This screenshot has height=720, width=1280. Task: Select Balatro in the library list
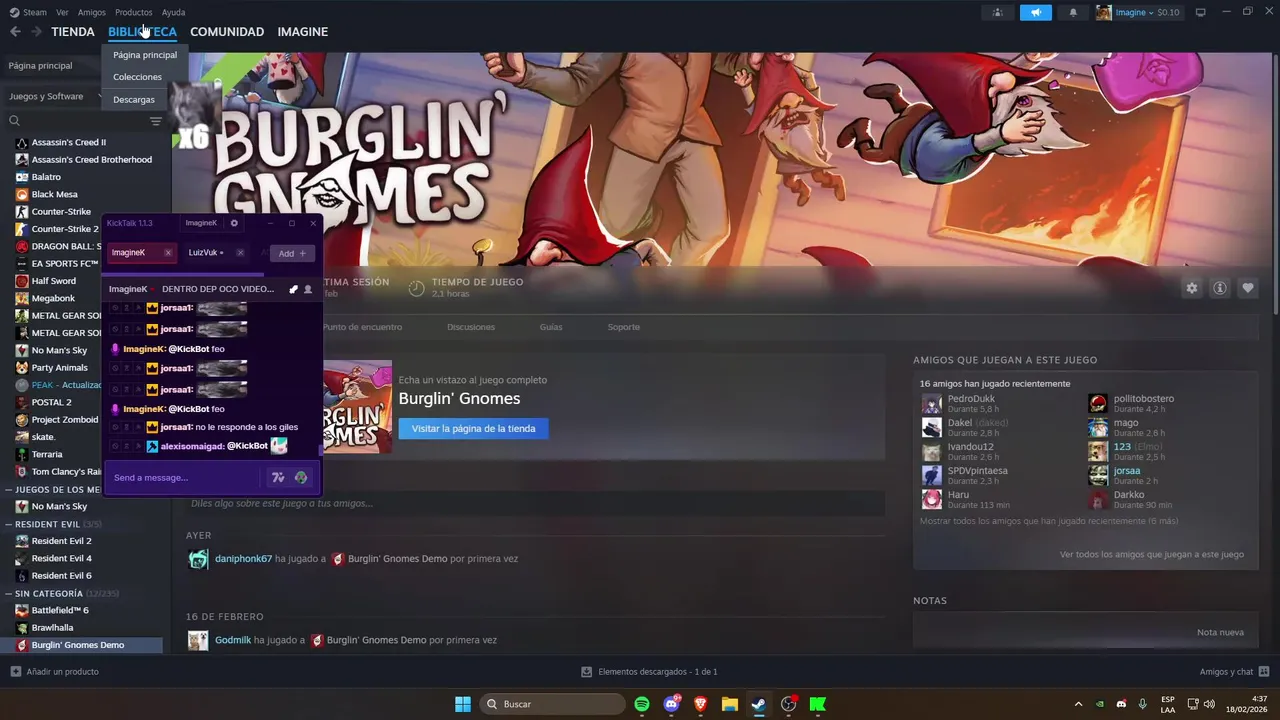click(x=46, y=177)
